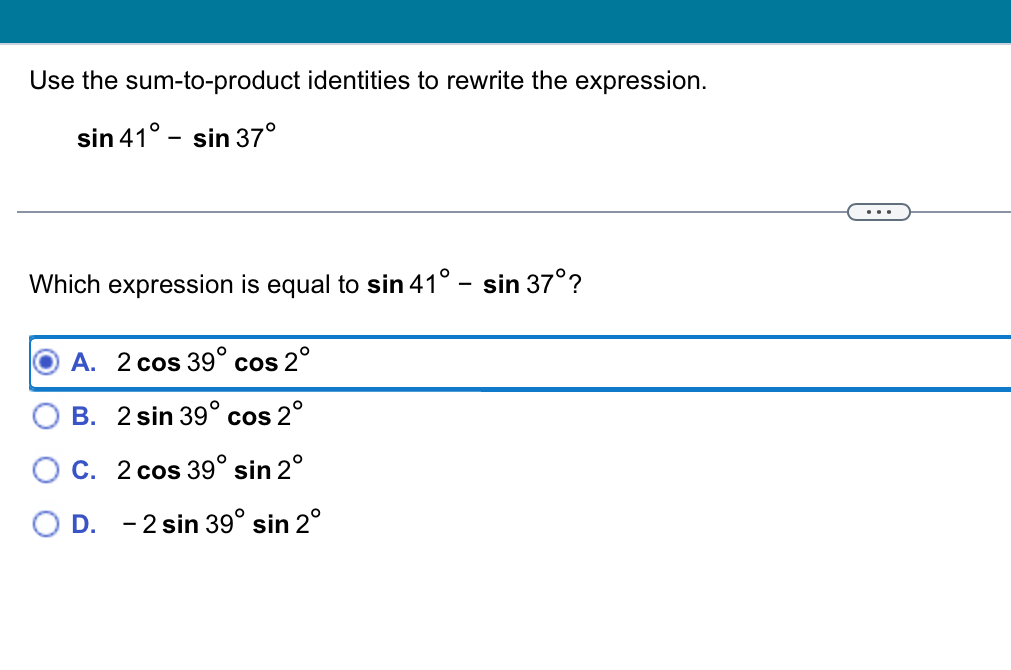Image resolution: width=1011 pixels, height=670 pixels.
Task: Click the horizontal divider line
Action: click(400, 211)
